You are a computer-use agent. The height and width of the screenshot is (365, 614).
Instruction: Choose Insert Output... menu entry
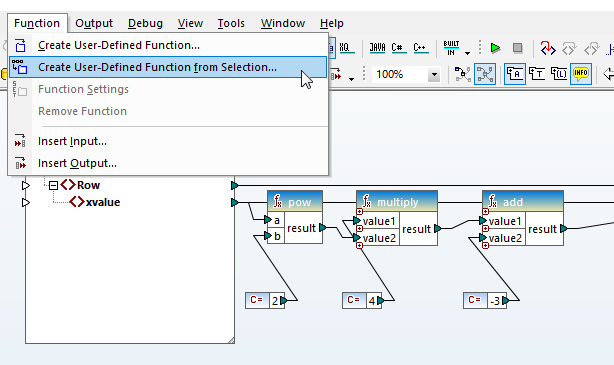tap(168, 163)
